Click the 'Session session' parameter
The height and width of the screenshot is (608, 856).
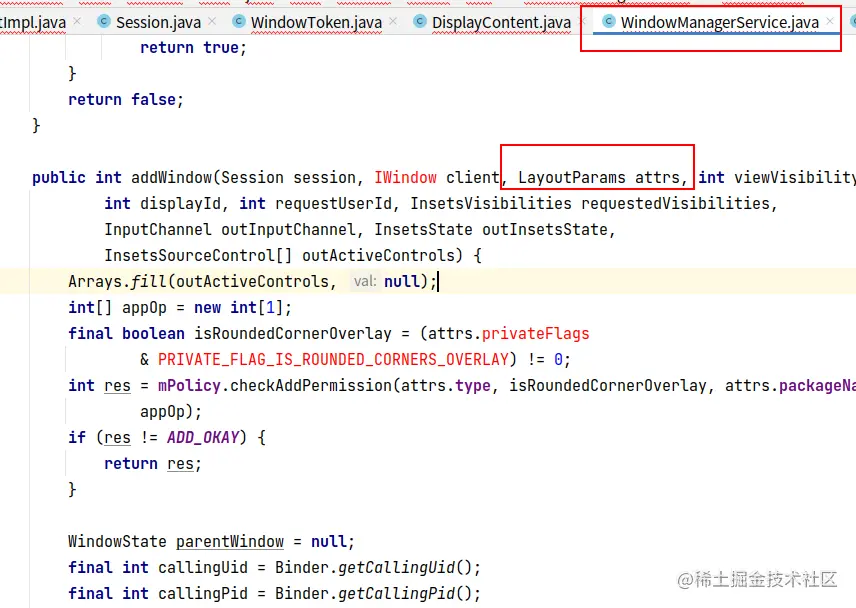288,177
